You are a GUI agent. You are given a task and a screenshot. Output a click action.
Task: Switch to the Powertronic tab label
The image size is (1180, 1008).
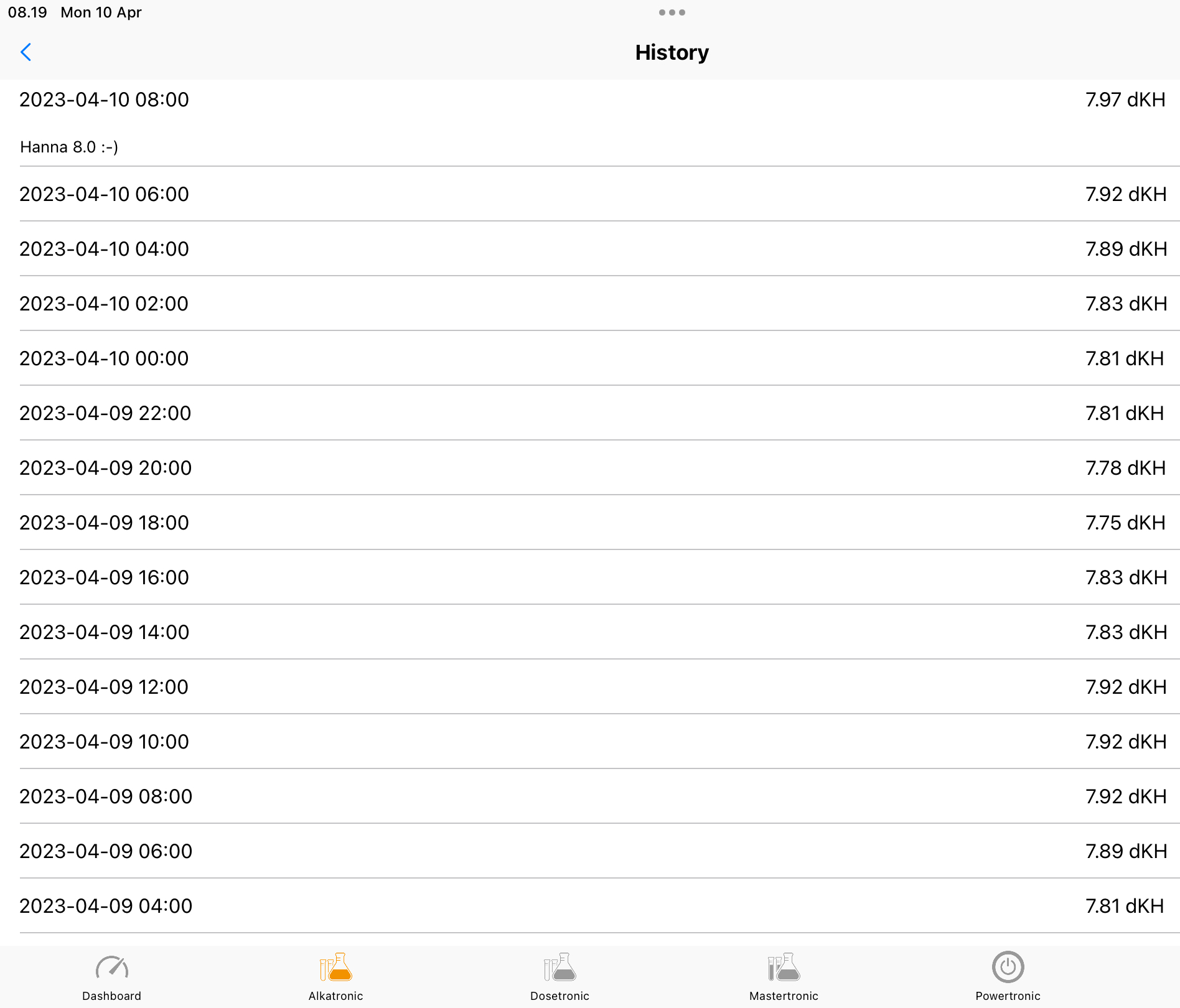1008,996
